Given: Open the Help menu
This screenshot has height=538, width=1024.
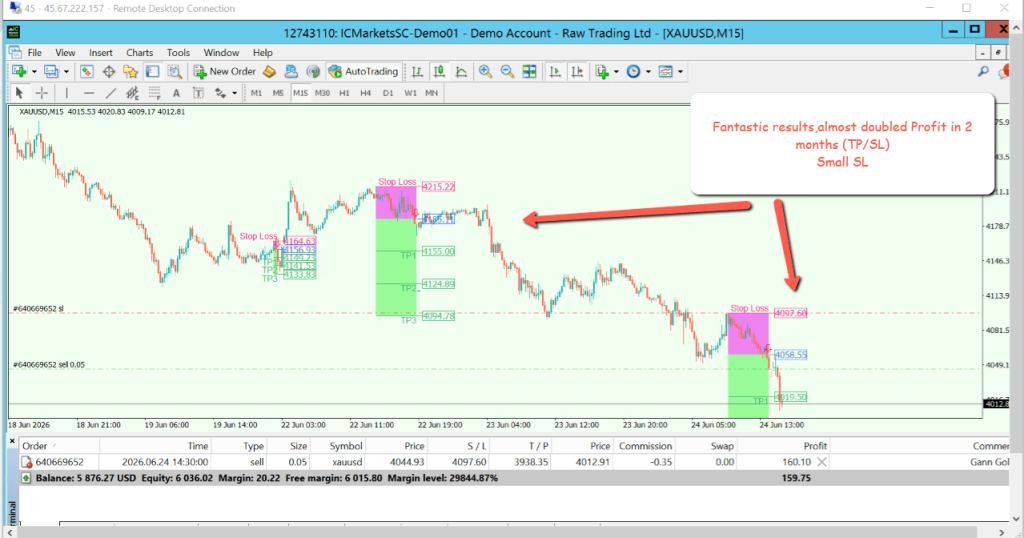Looking at the screenshot, I should click(263, 53).
